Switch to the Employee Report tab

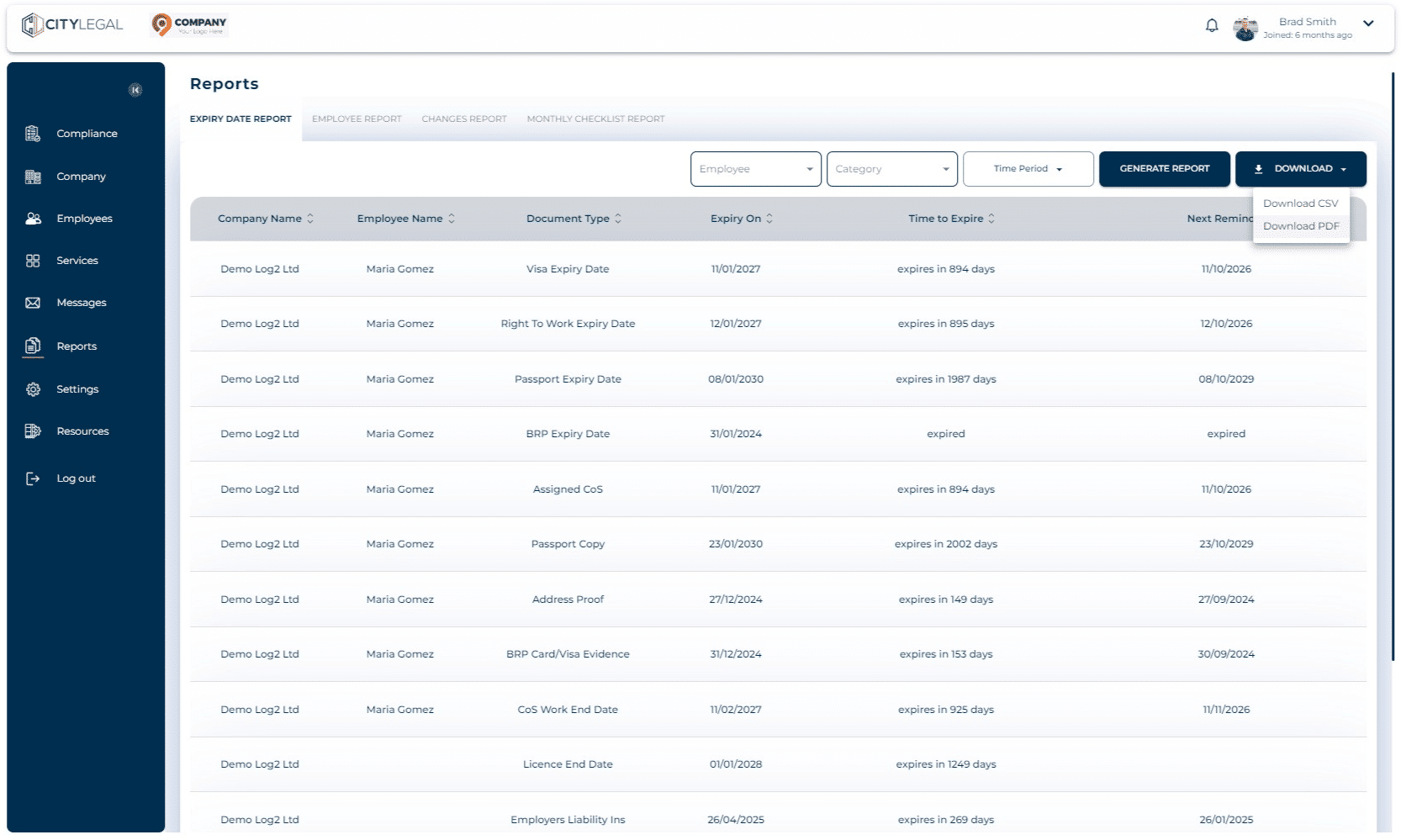(357, 119)
